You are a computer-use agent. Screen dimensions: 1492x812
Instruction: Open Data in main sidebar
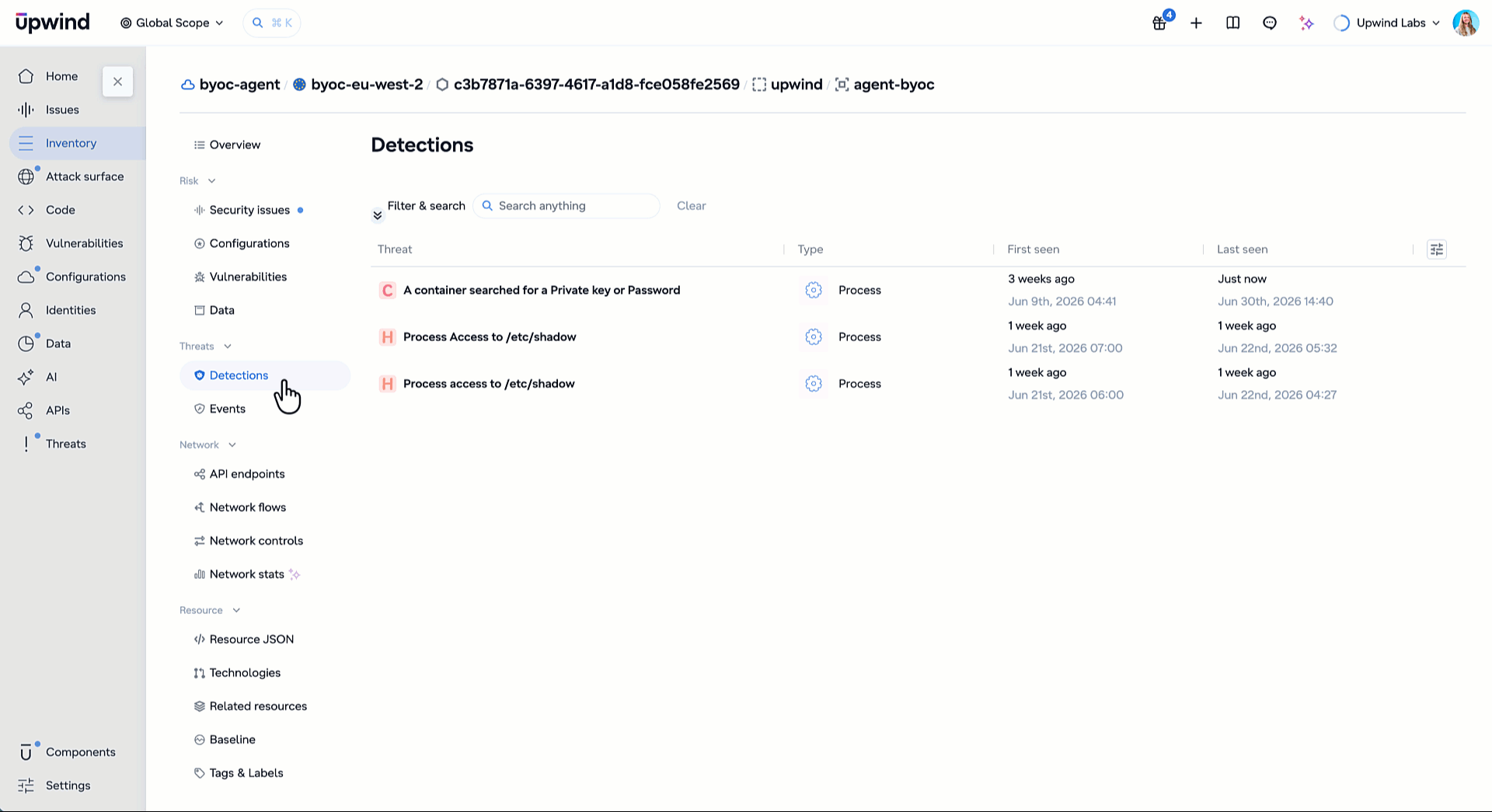[58, 343]
